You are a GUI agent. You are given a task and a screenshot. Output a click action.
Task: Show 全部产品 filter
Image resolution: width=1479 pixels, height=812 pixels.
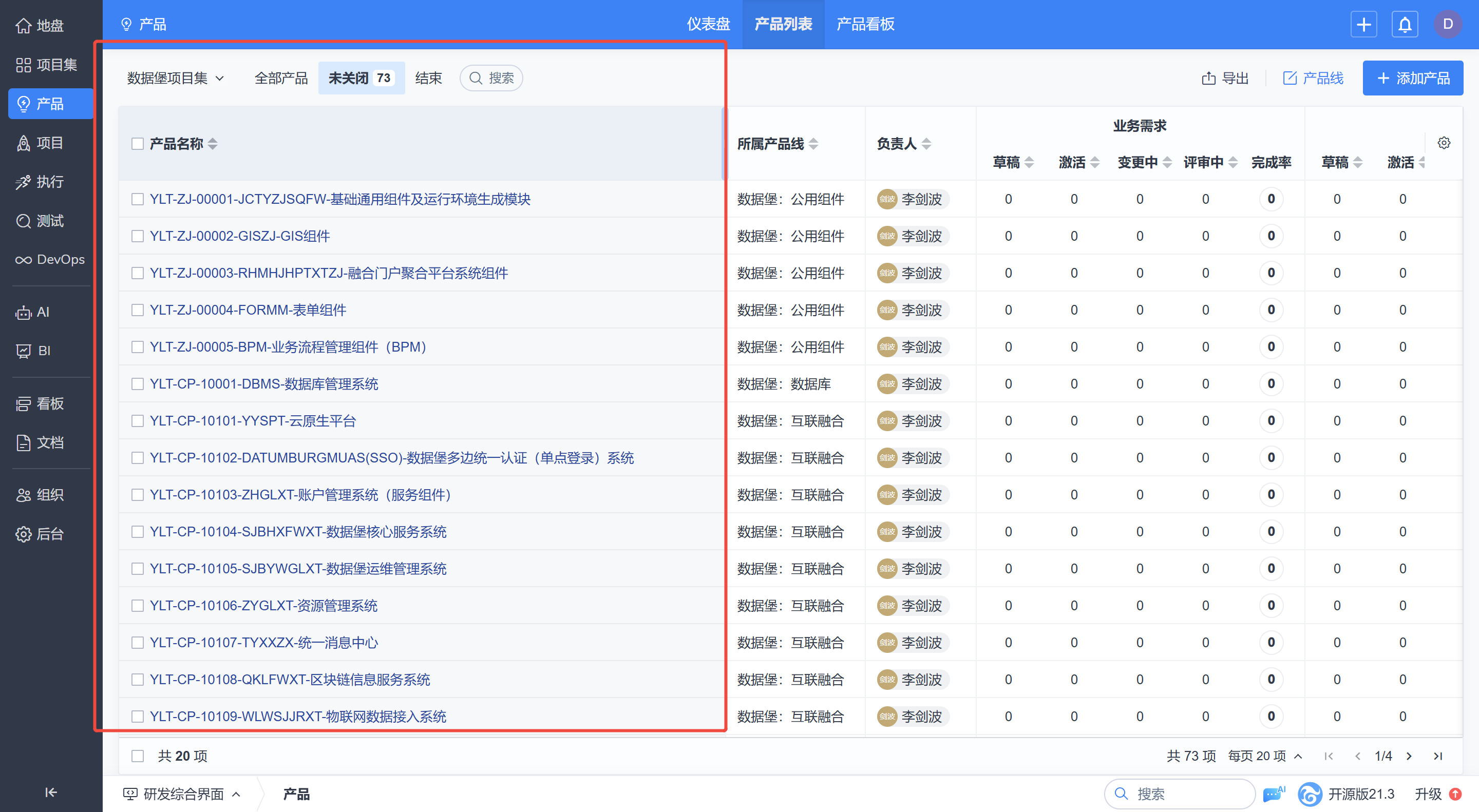(x=281, y=78)
